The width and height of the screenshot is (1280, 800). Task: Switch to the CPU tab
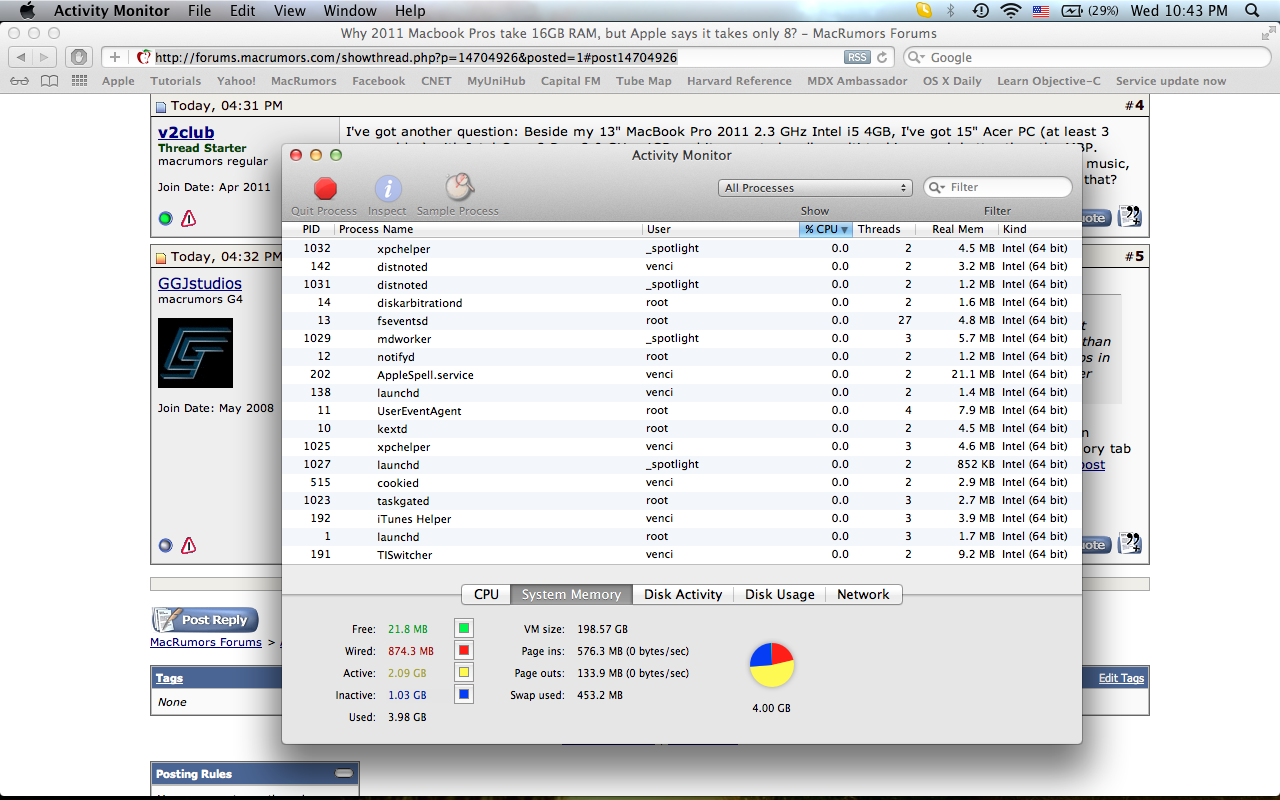coord(486,594)
